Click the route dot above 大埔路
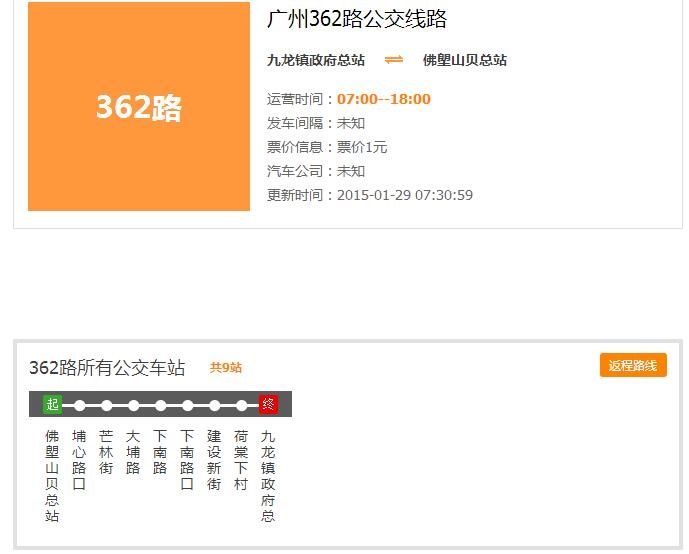The height and width of the screenshot is (554, 689). pos(134,405)
